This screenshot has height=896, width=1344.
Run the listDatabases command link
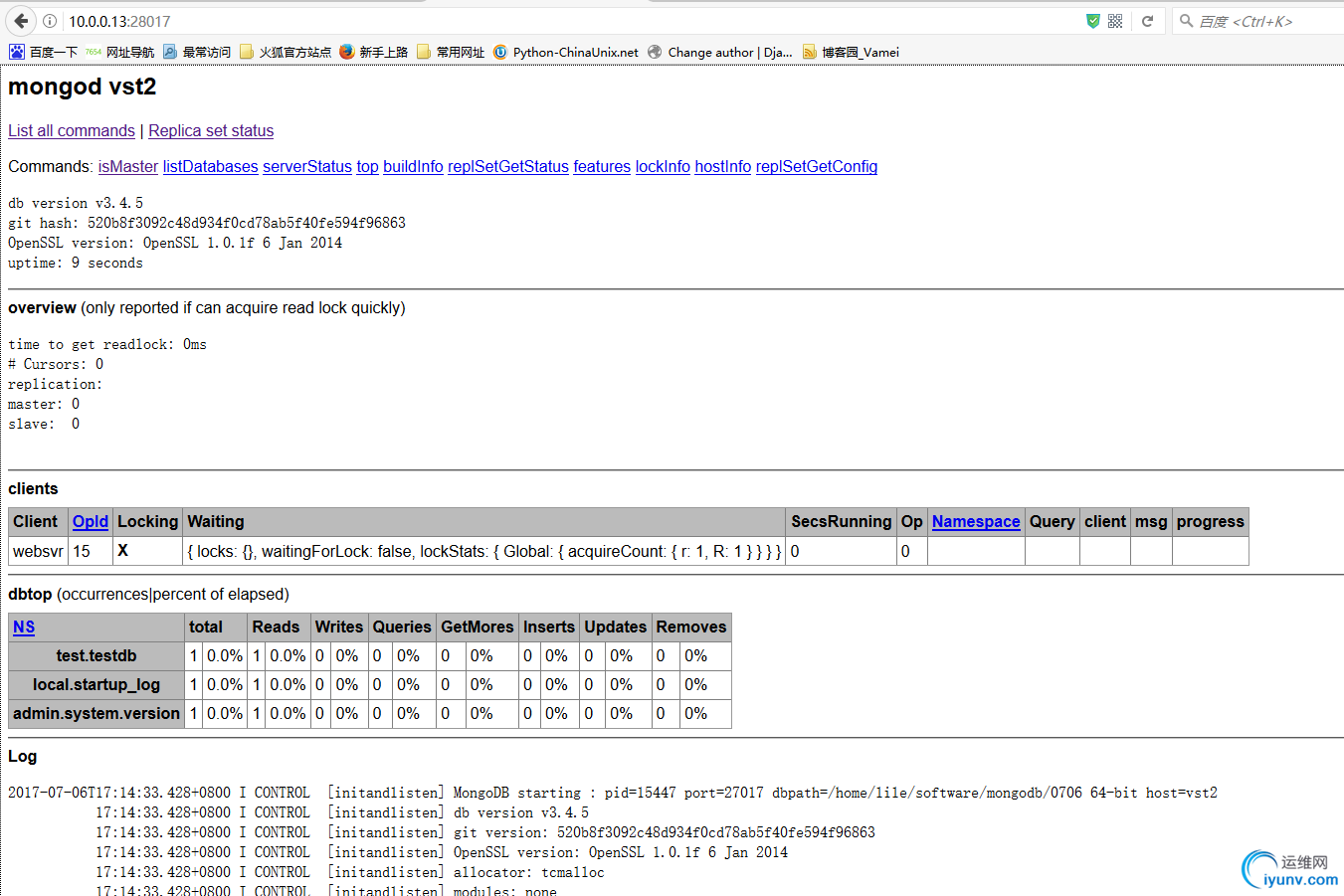pyautogui.click(x=211, y=166)
